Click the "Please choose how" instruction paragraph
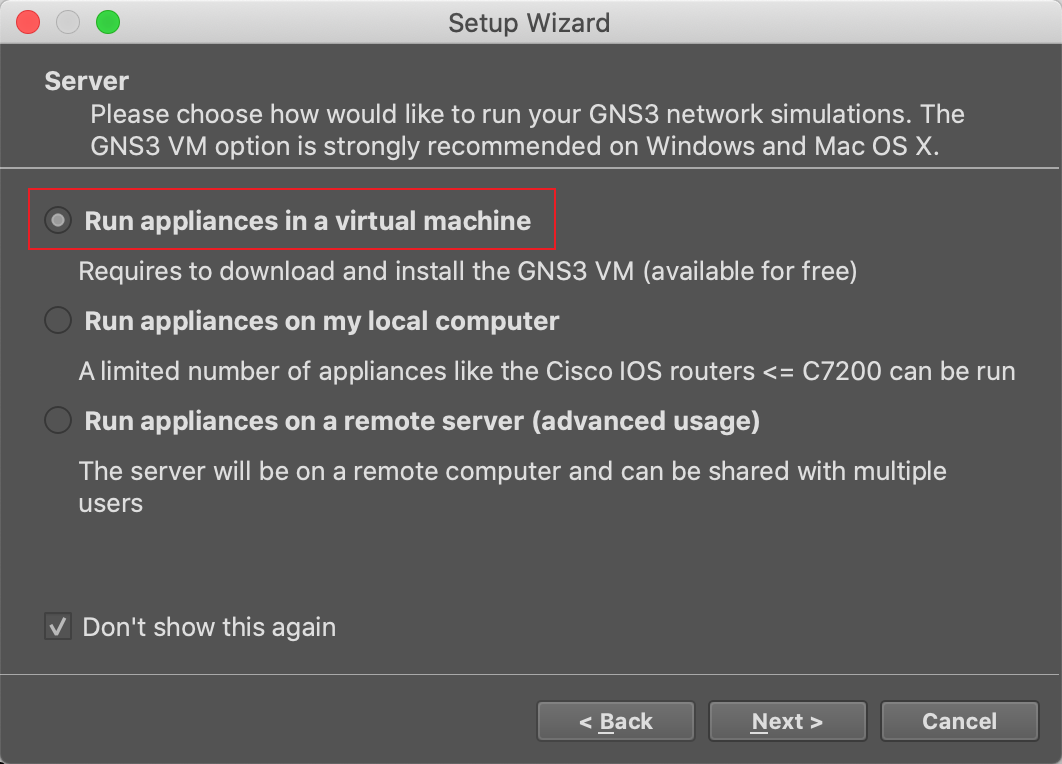 pos(527,128)
